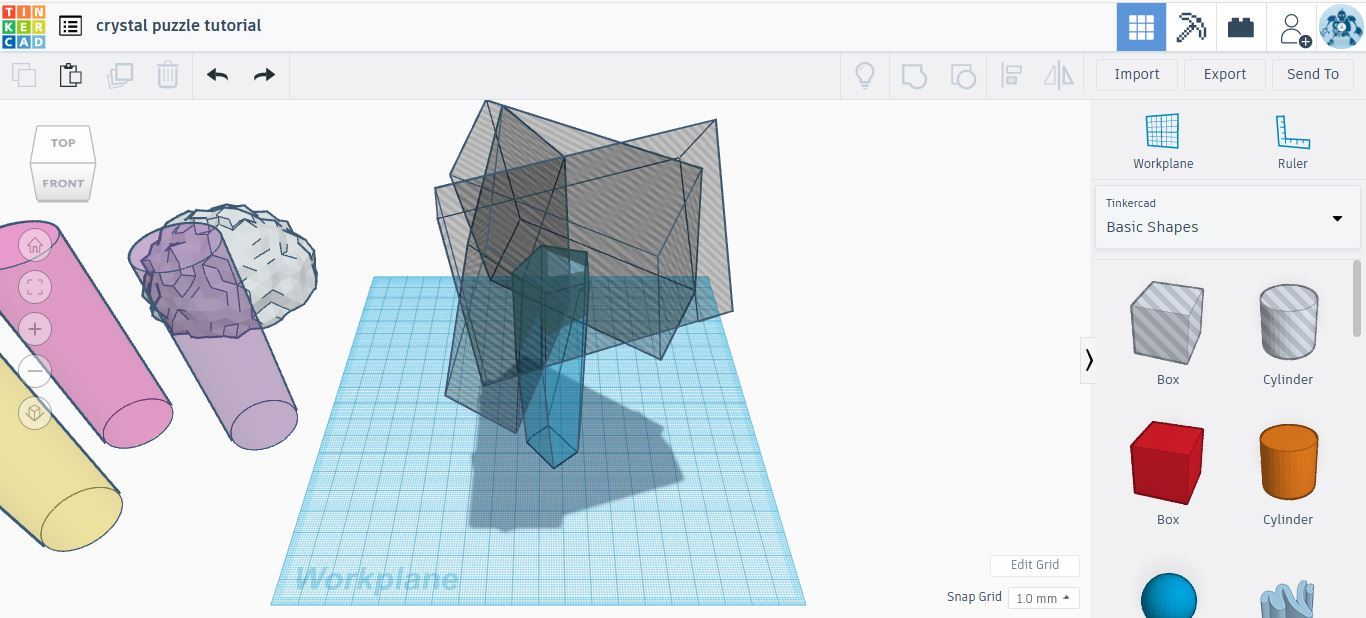Select the light blue Scribble shape
The image size is (1366, 618).
(1288, 599)
